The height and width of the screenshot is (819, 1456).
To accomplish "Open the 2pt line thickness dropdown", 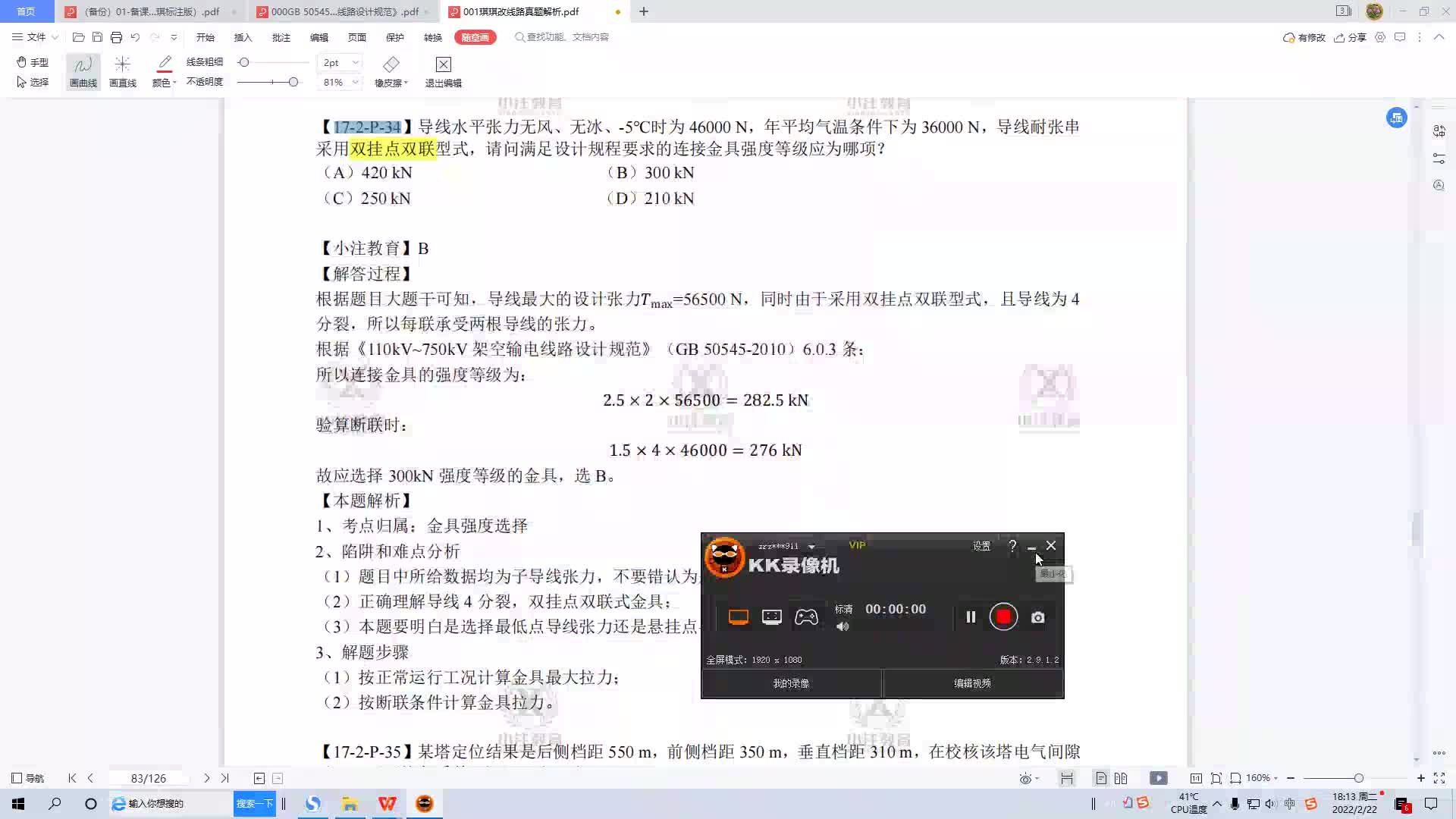I will coord(355,63).
